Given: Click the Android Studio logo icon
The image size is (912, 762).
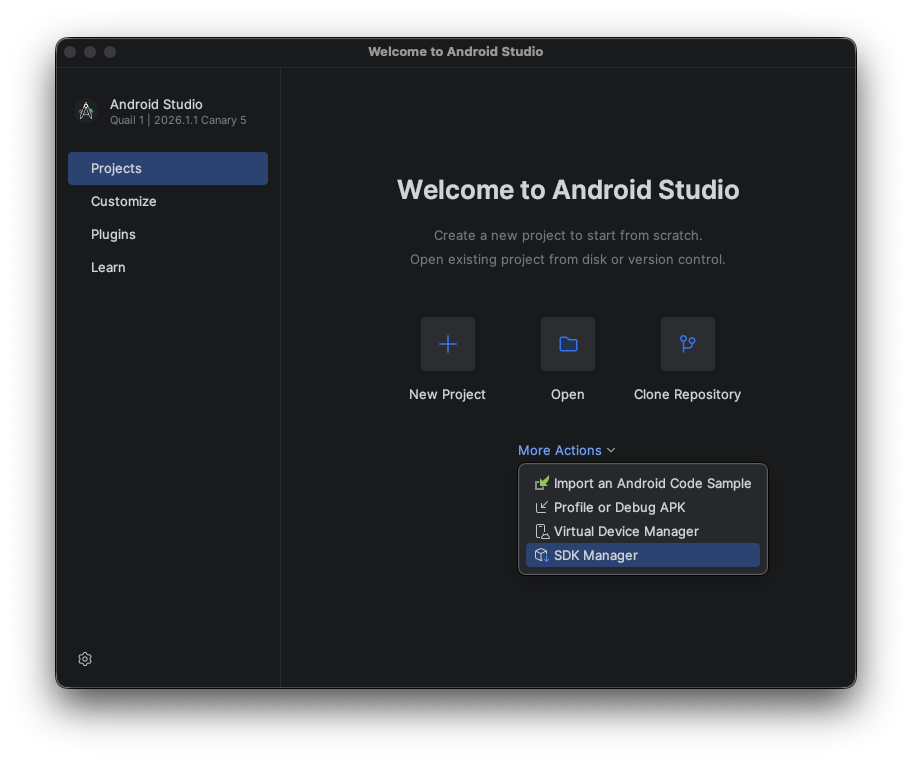Looking at the screenshot, I should coord(86,111).
